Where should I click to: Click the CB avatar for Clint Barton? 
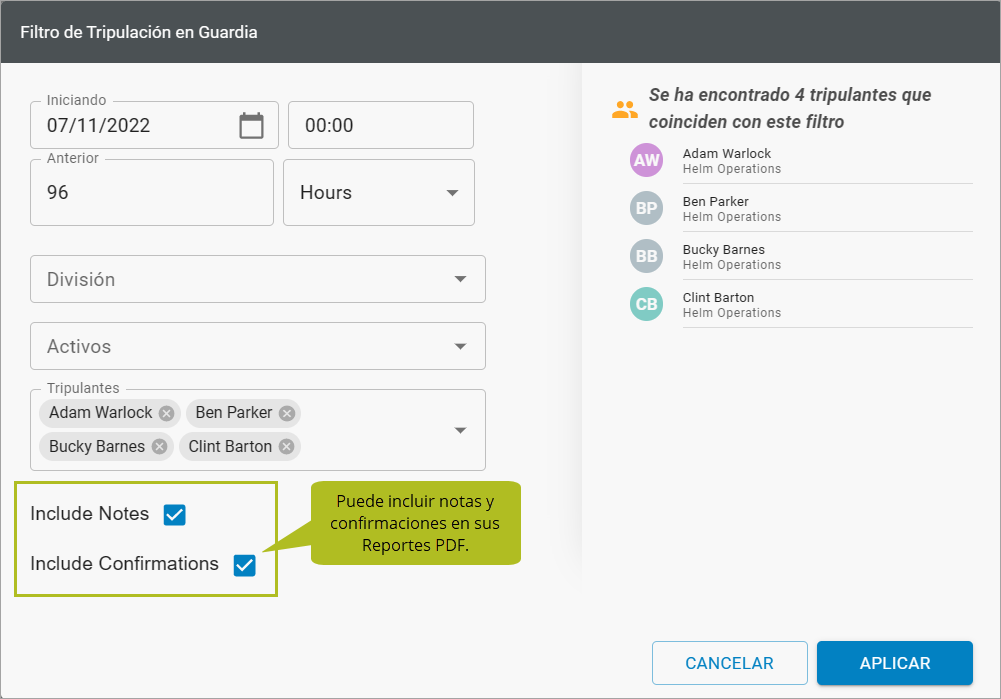coord(646,304)
